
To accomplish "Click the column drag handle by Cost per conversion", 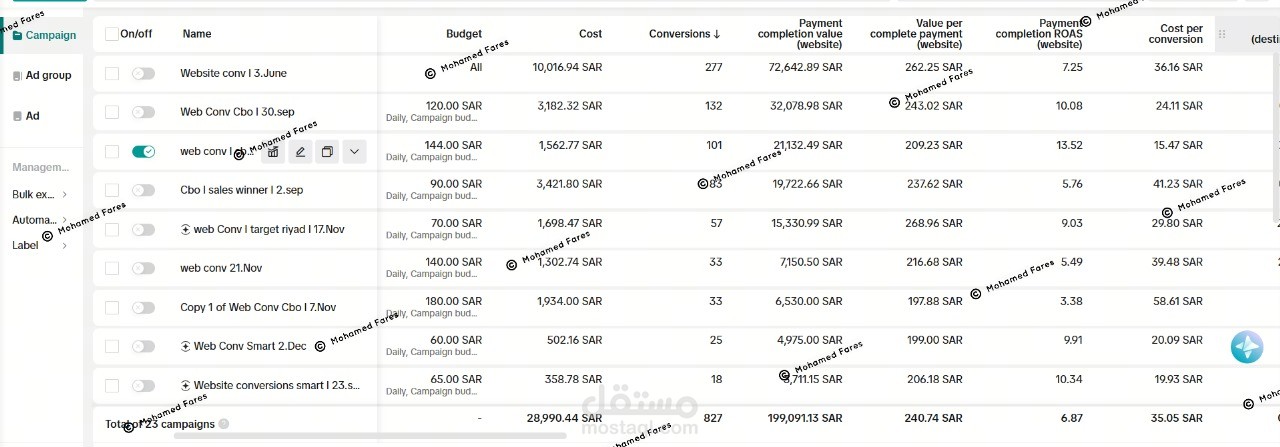I will [x=1221, y=34].
